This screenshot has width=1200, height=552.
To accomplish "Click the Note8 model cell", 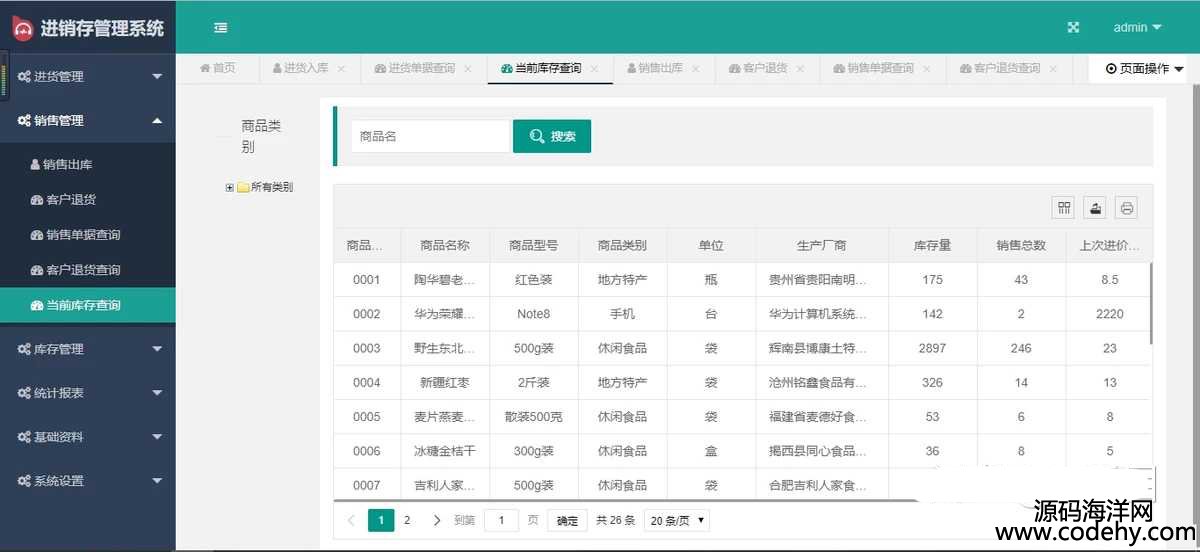I will click(x=534, y=314).
